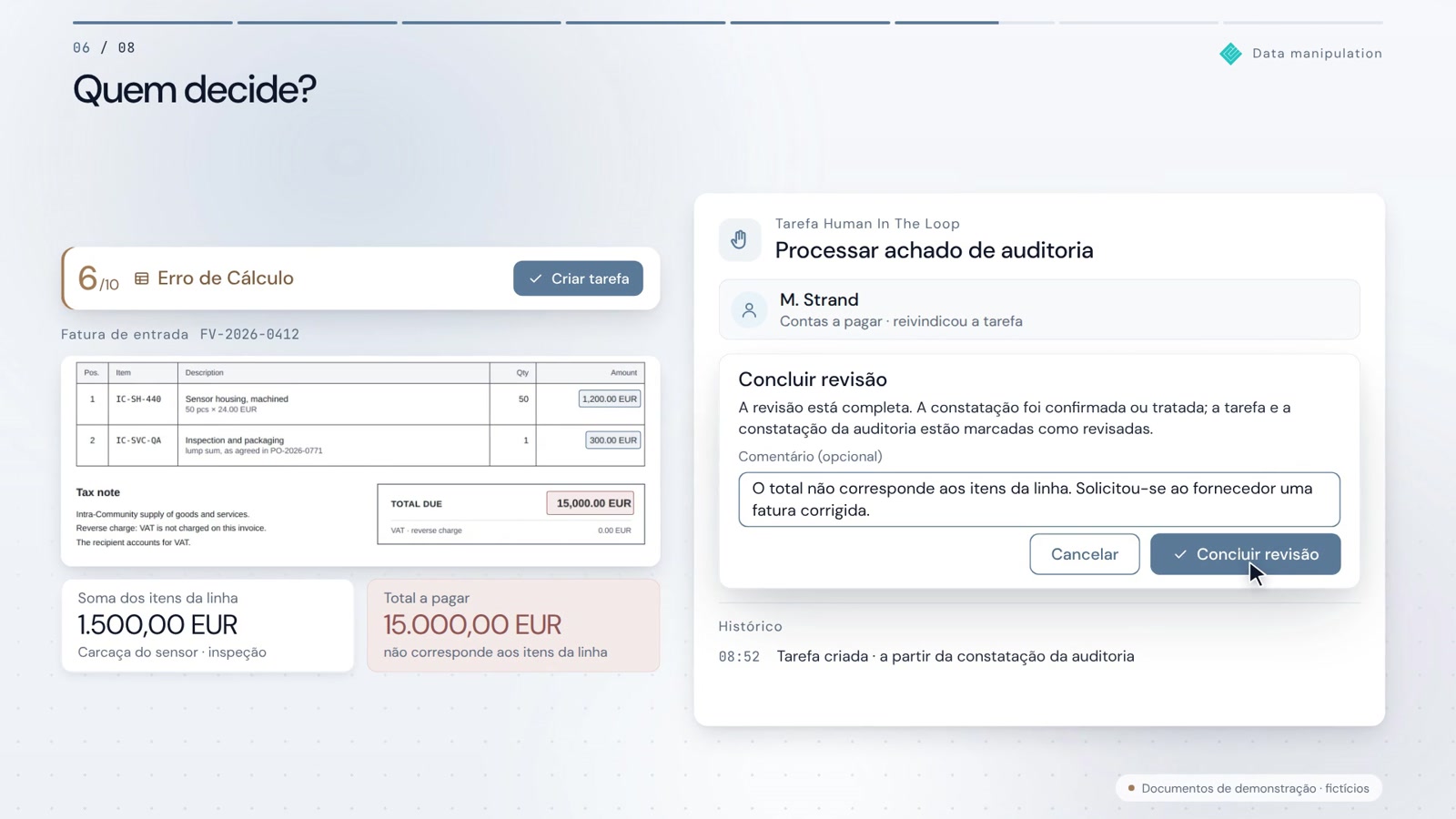Click the teal Data manipulation diamond logo
Viewport: 1456px width, 819px height.
pyautogui.click(x=1230, y=54)
